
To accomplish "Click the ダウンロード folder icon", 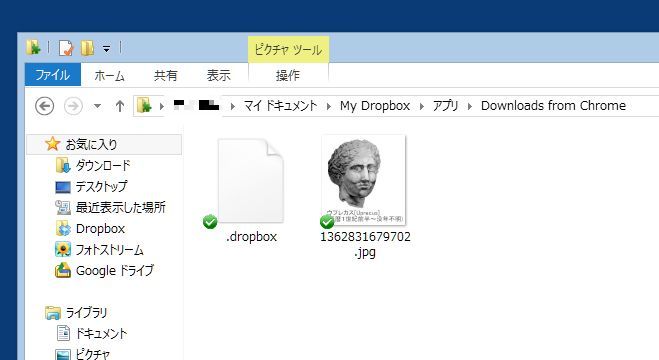I will click(x=63, y=165).
